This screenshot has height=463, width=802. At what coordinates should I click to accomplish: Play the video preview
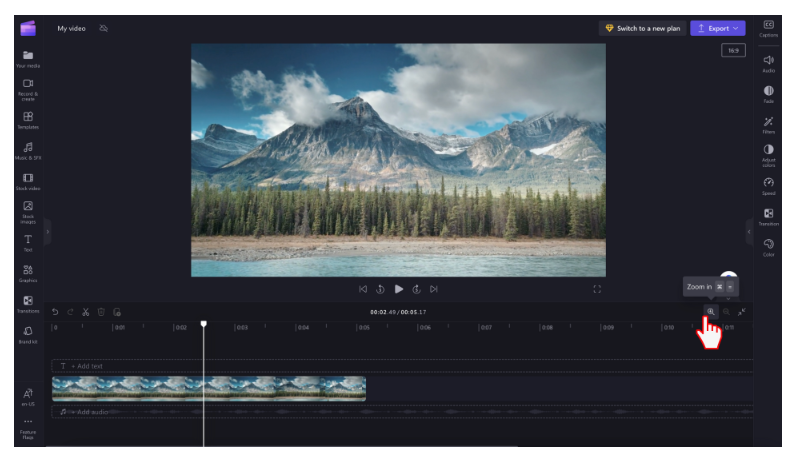[398, 289]
